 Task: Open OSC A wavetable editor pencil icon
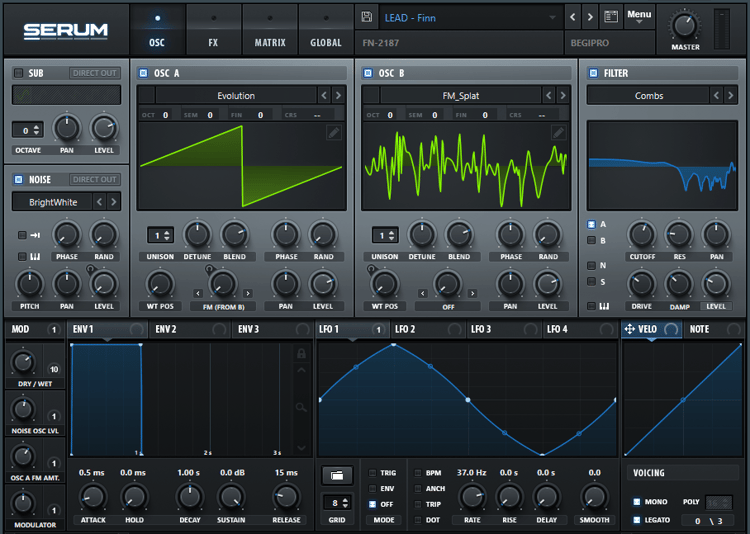(334, 133)
